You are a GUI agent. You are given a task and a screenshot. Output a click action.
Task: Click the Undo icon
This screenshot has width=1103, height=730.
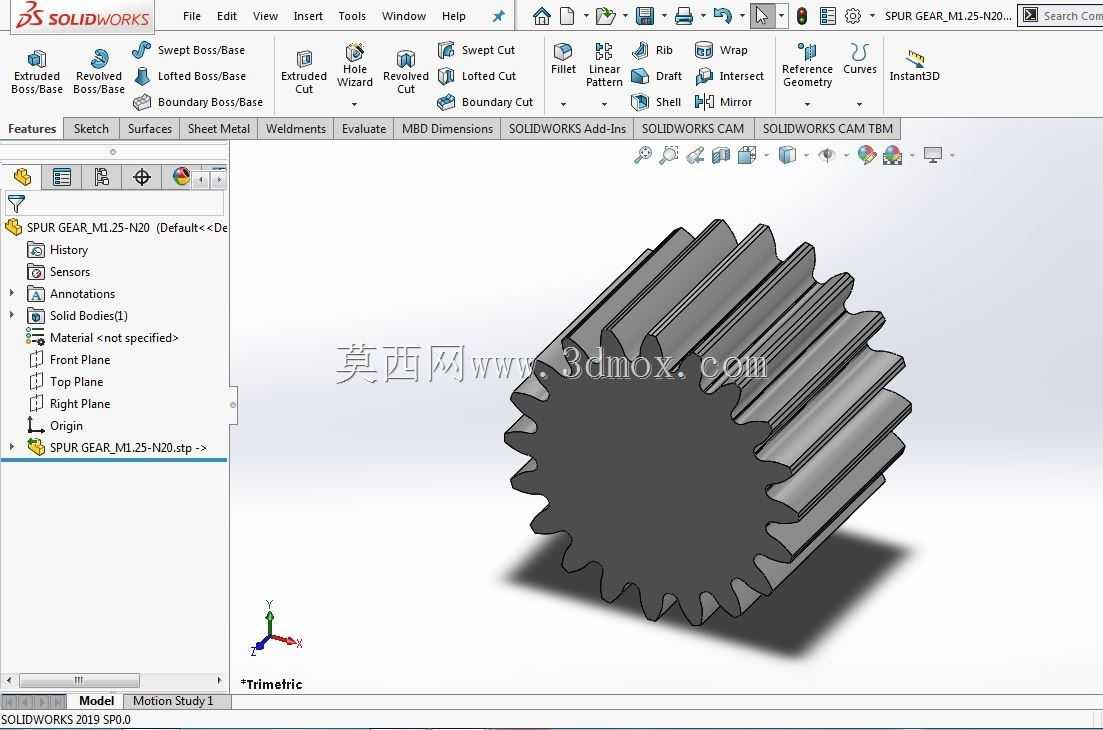(x=722, y=15)
